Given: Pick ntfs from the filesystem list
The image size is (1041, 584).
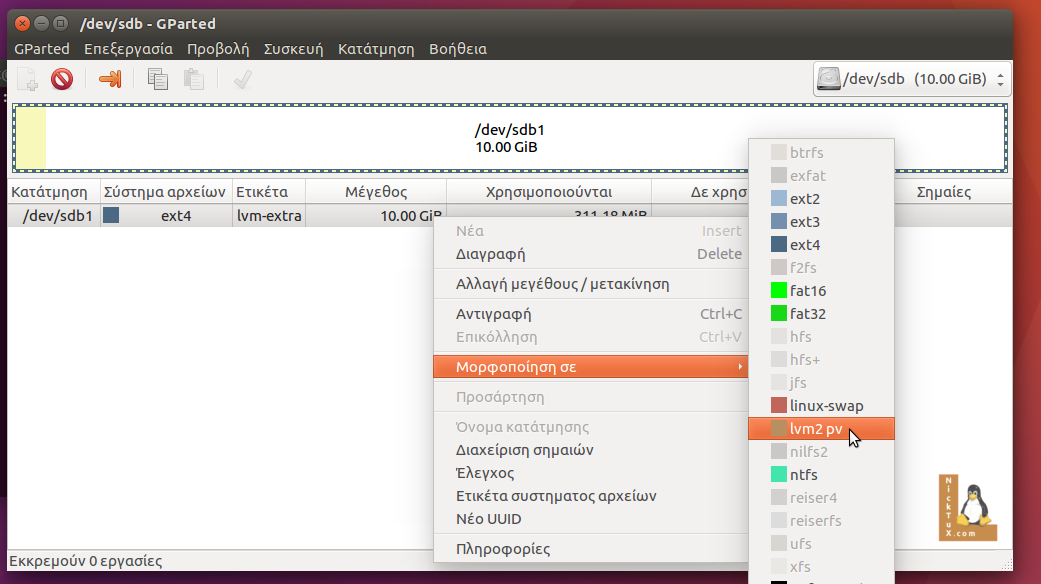Looking at the screenshot, I should click(803, 475).
